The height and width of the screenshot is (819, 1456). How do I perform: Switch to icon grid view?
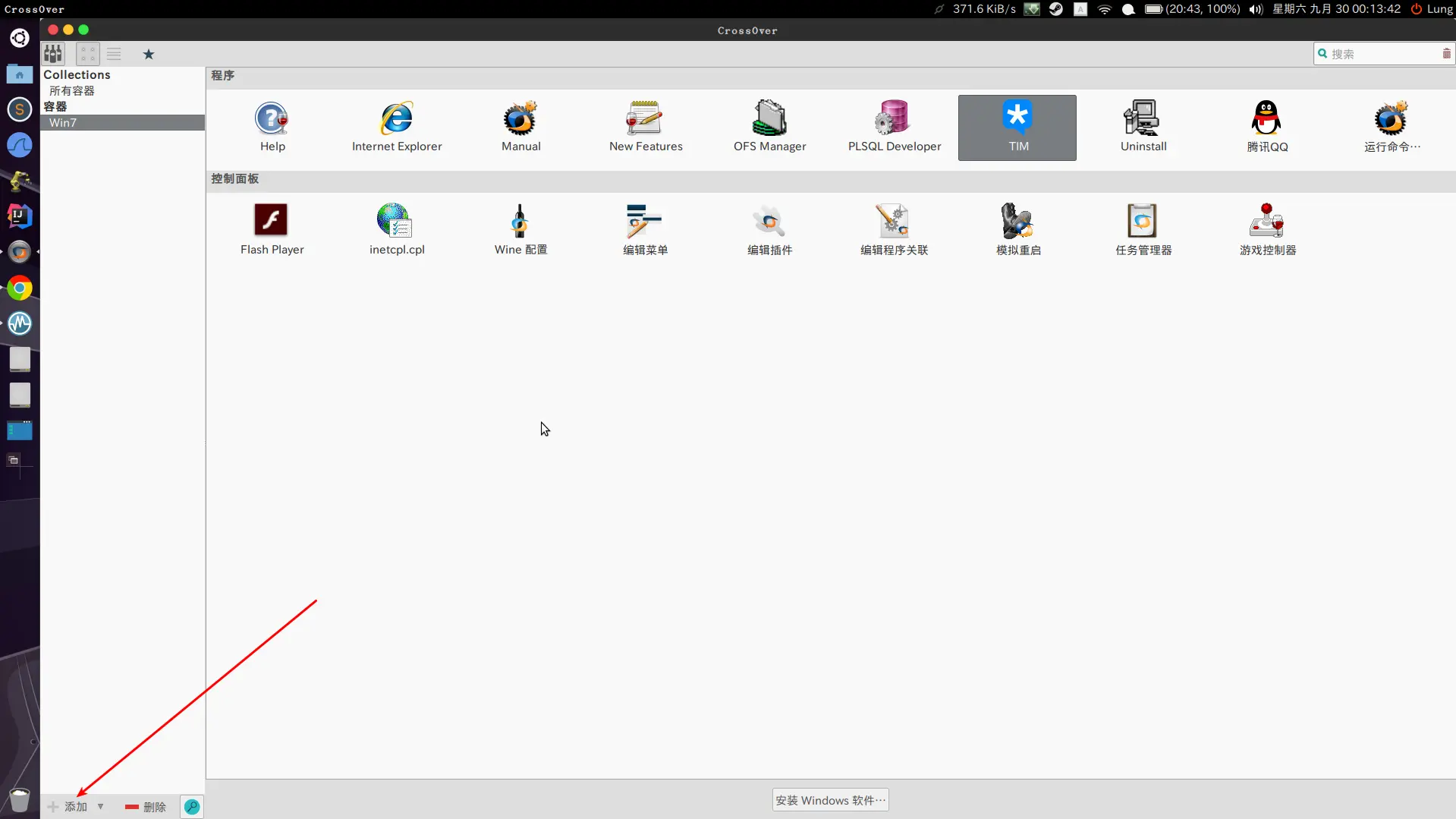tap(88, 54)
